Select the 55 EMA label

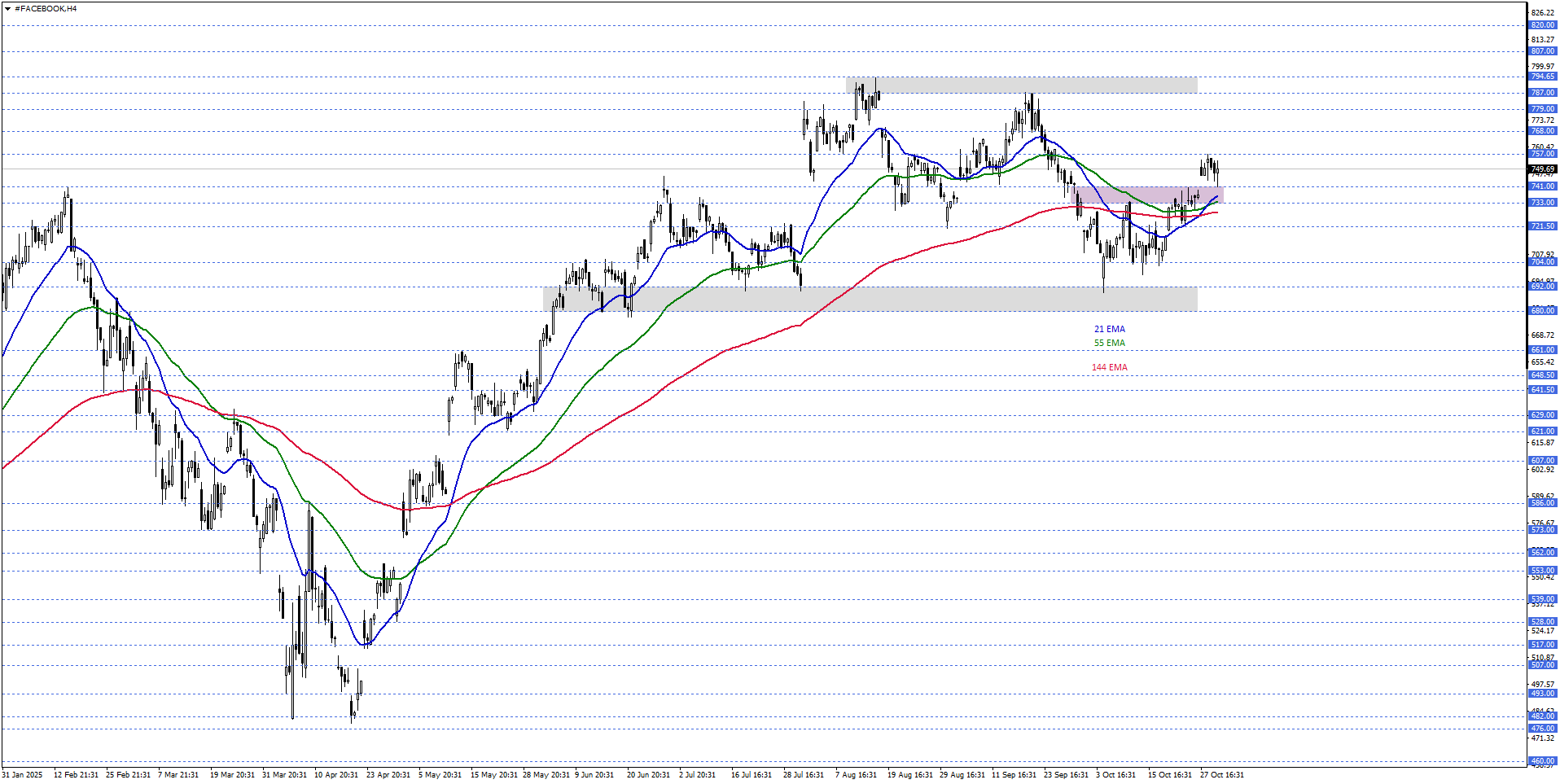pos(1109,344)
